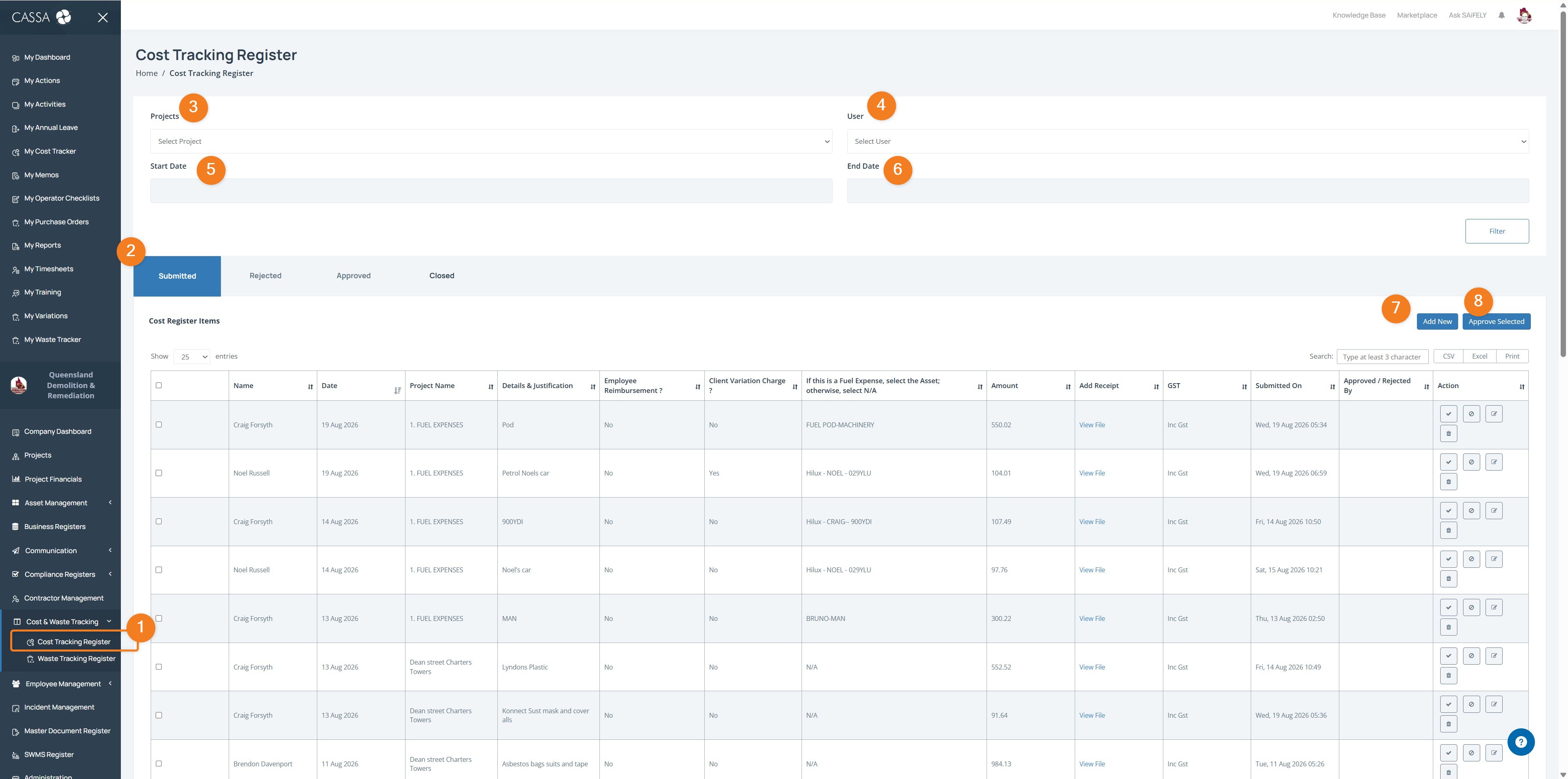Screen dimensions: 1568x779
Task: Reject Craig Forsyth's Pod expense with the ban icon
Action: (1471, 414)
